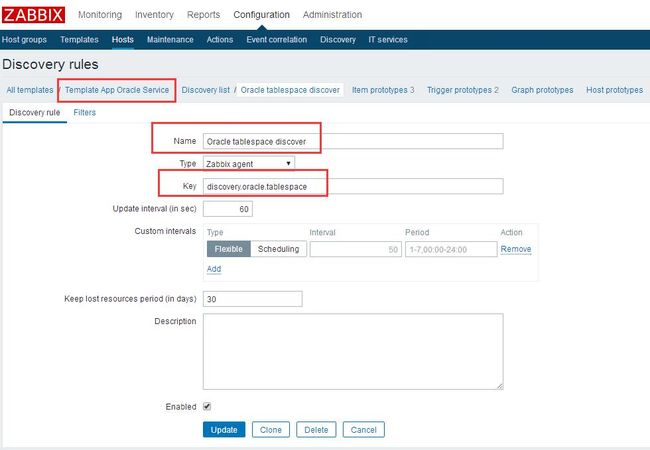Open the Reports menu
This screenshot has height=450, width=650.
click(203, 15)
